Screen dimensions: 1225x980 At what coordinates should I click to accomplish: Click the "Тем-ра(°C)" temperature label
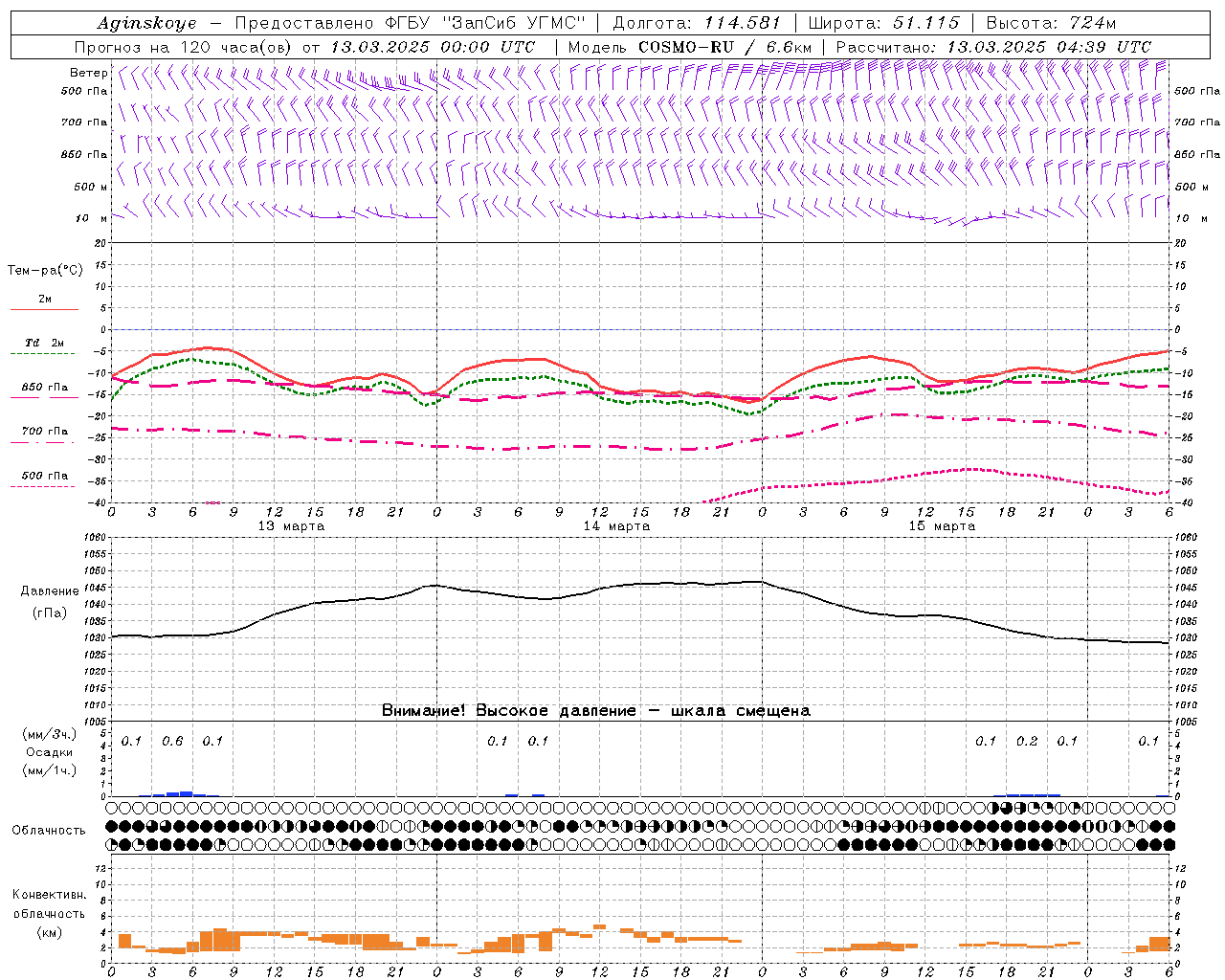pos(45,271)
